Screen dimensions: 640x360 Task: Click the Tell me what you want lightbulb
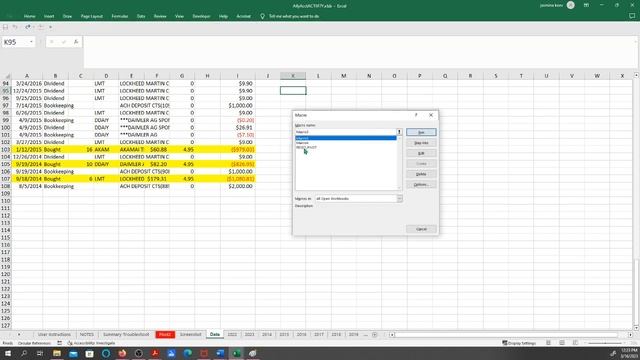point(262,16)
